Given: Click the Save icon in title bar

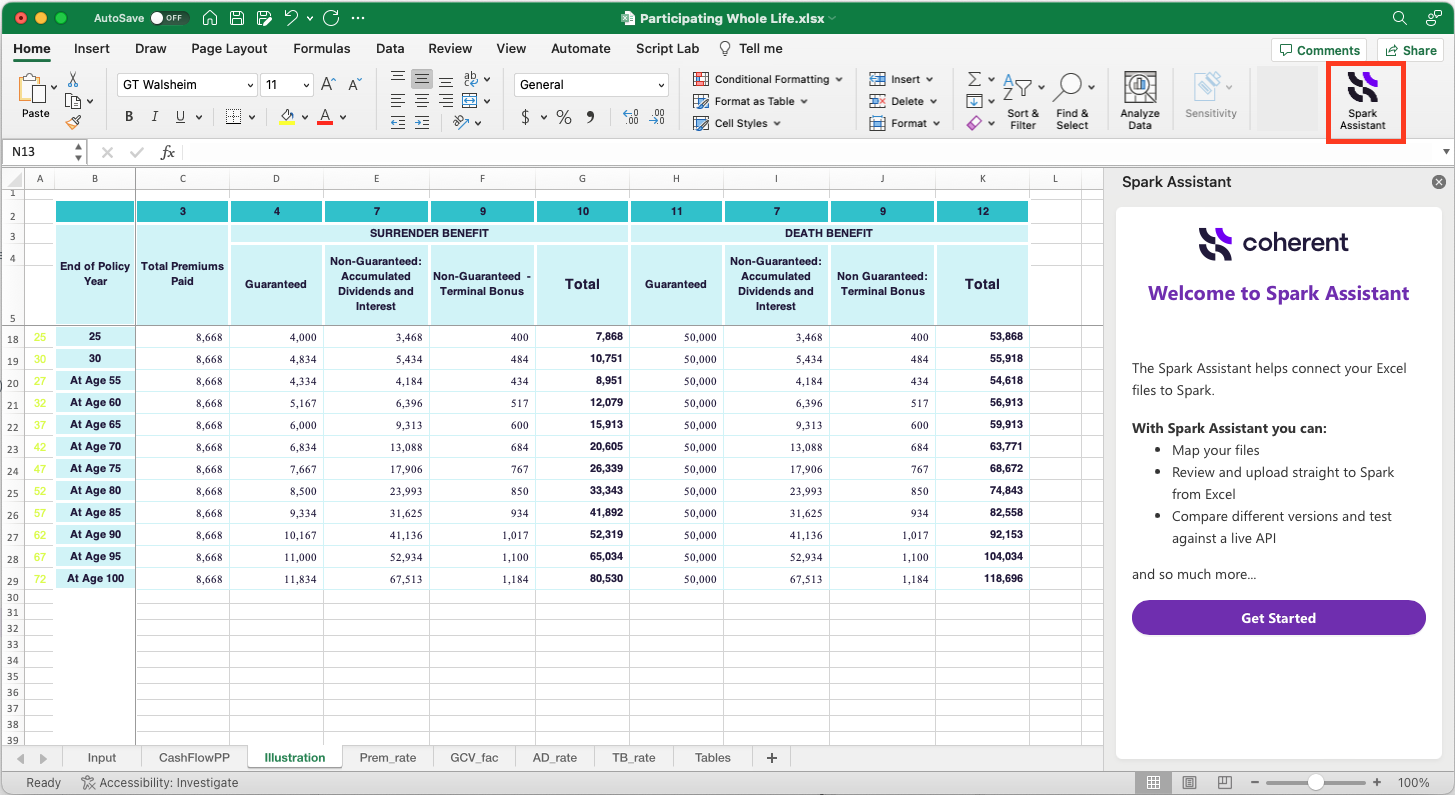Looking at the screenshot, I should pyautogui.click(x=237, y=18).
